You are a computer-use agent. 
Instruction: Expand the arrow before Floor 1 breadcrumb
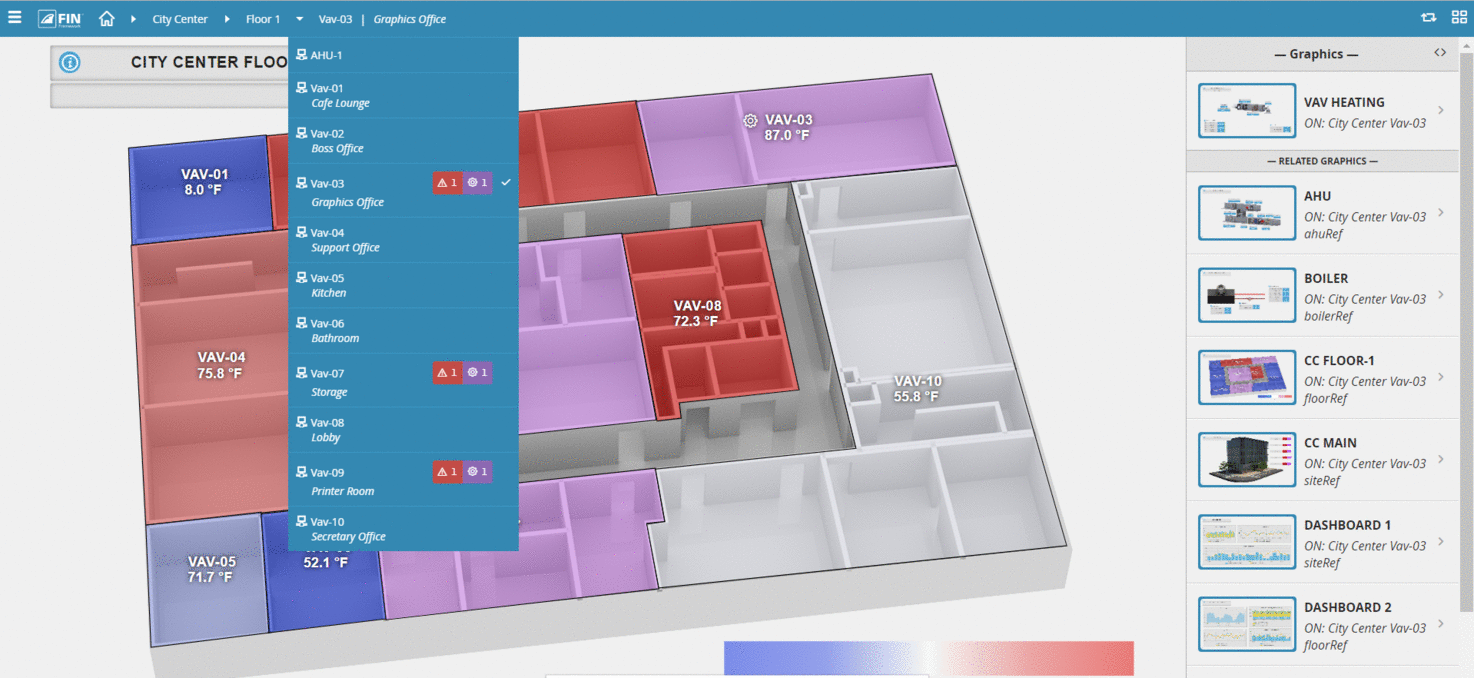coord(227,19)
